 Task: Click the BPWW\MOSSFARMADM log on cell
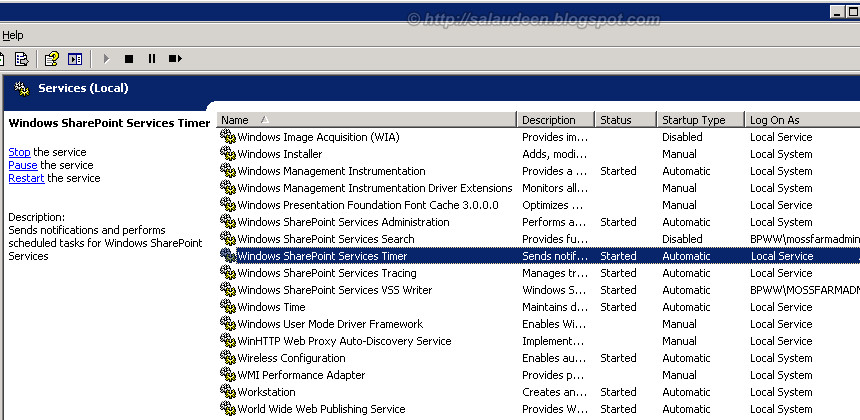(805, 290)
